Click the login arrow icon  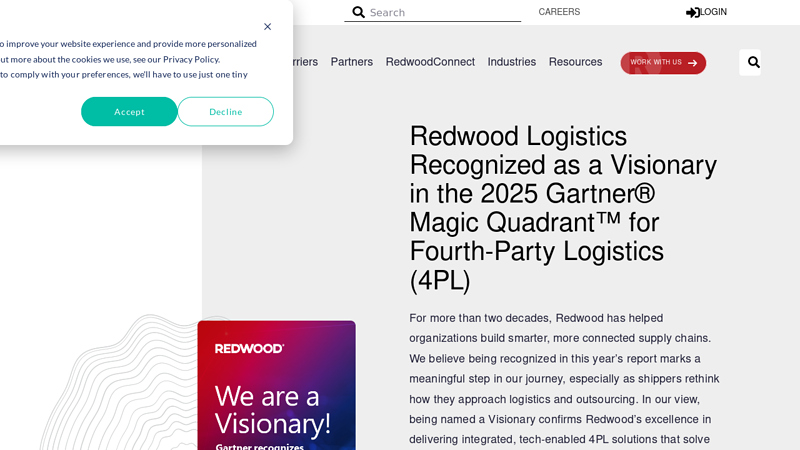pos(692,13)
